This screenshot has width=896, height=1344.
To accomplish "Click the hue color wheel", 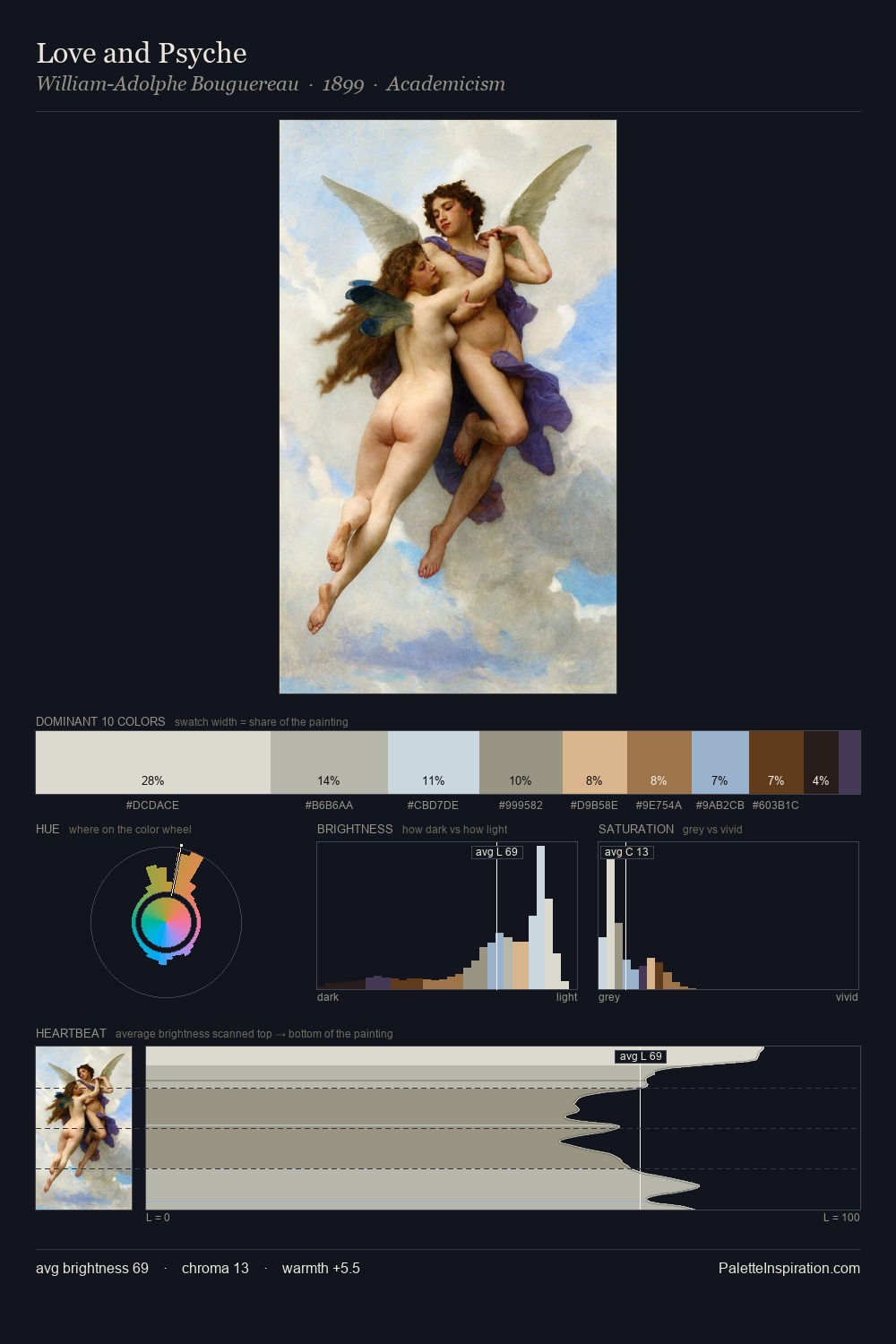I will (x=166, y=922).
